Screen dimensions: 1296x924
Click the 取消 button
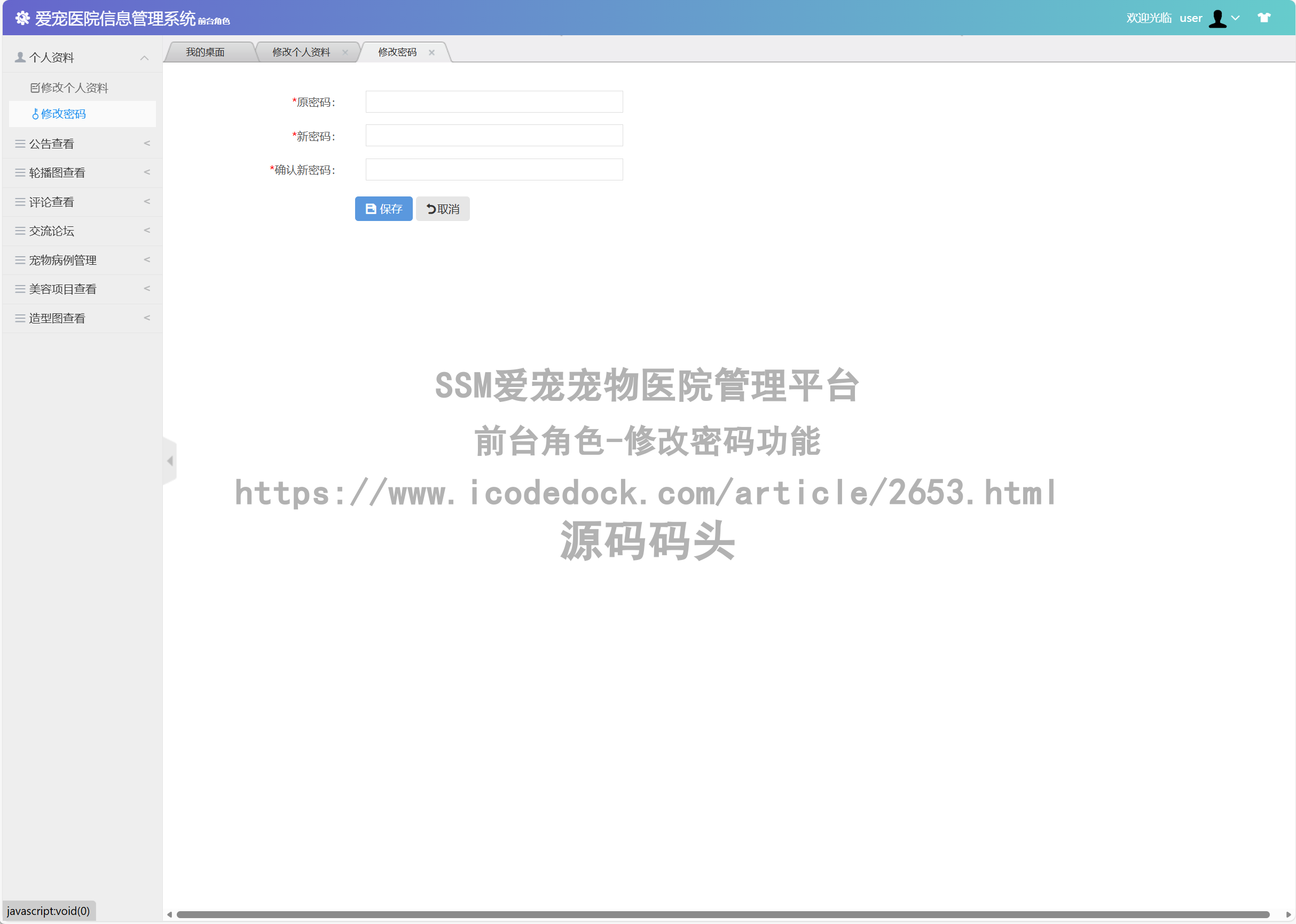(442, 209)
